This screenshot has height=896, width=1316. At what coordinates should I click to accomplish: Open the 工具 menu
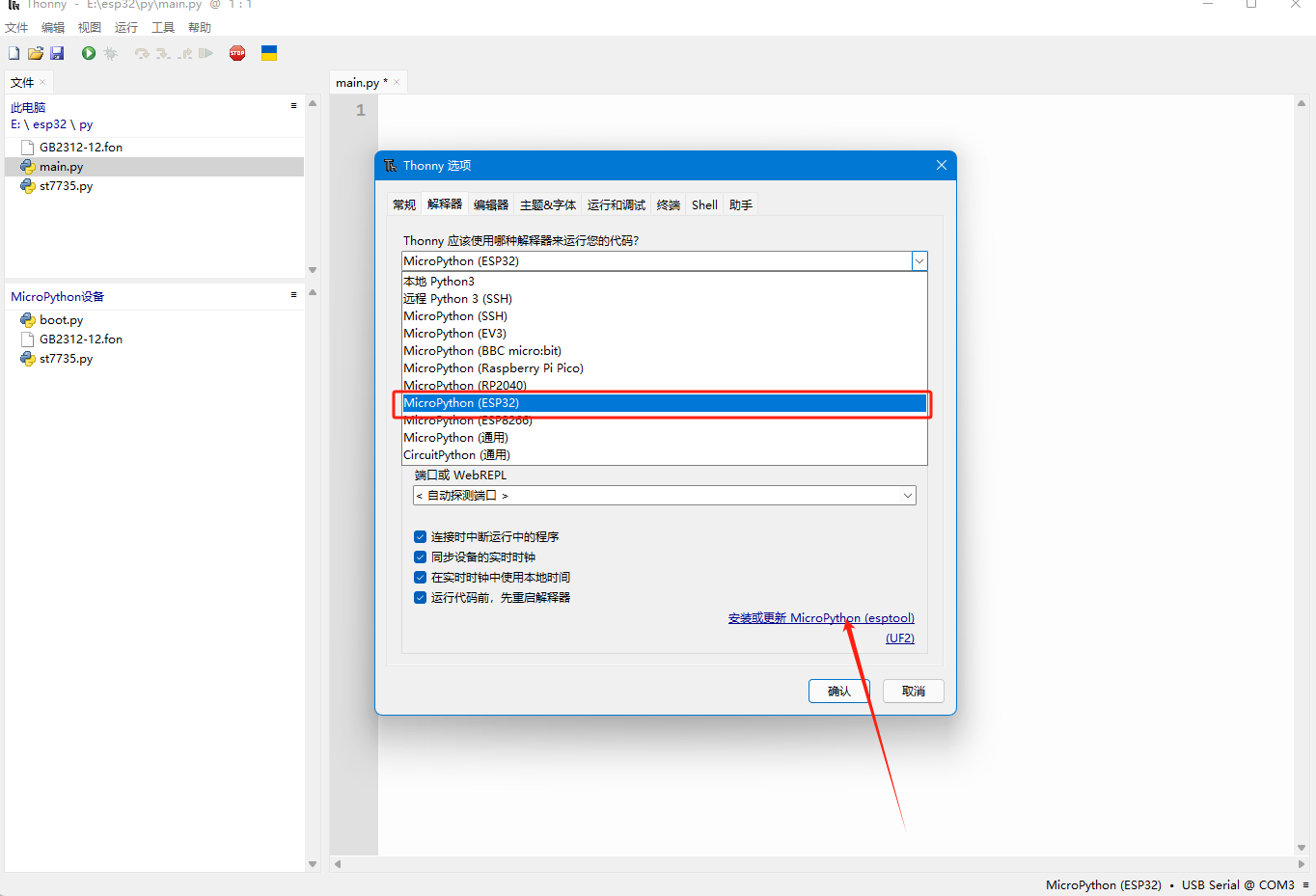click(163, 27)
